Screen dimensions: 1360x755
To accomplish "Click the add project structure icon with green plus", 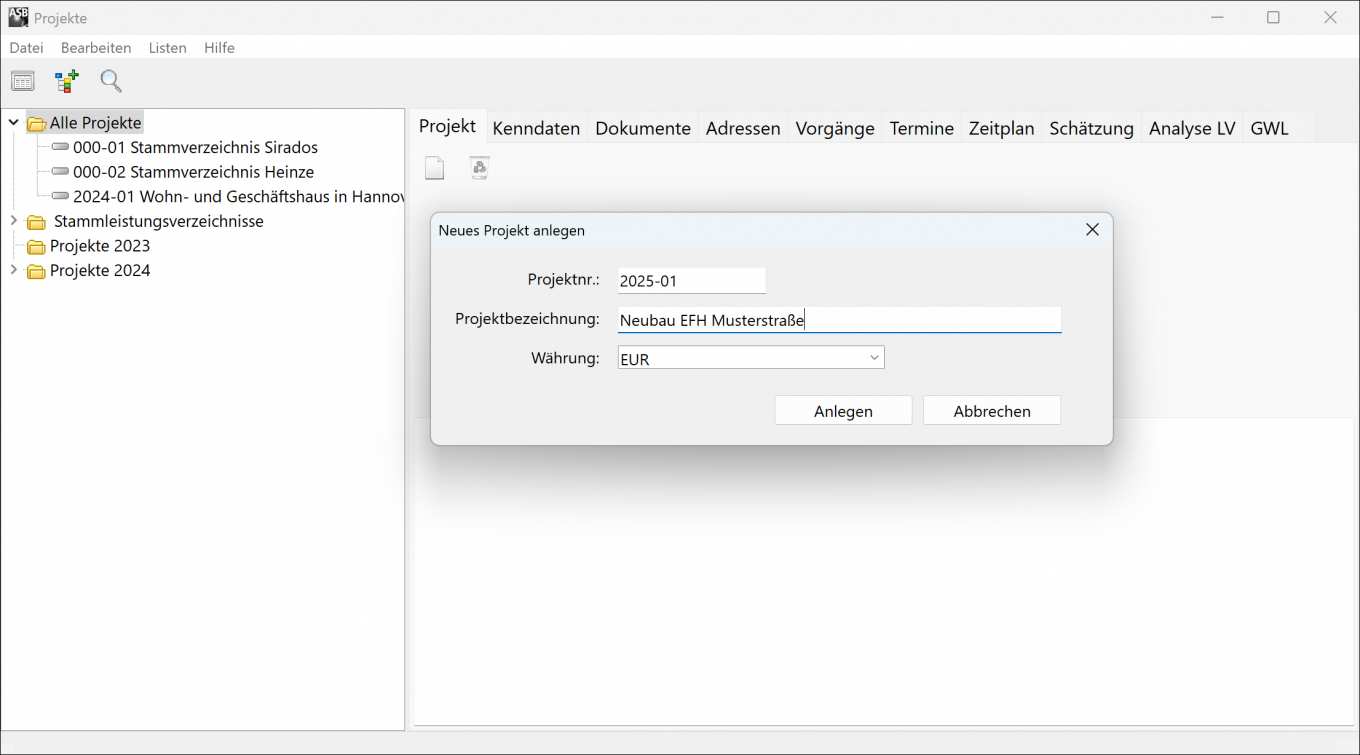I will [67, 81].
